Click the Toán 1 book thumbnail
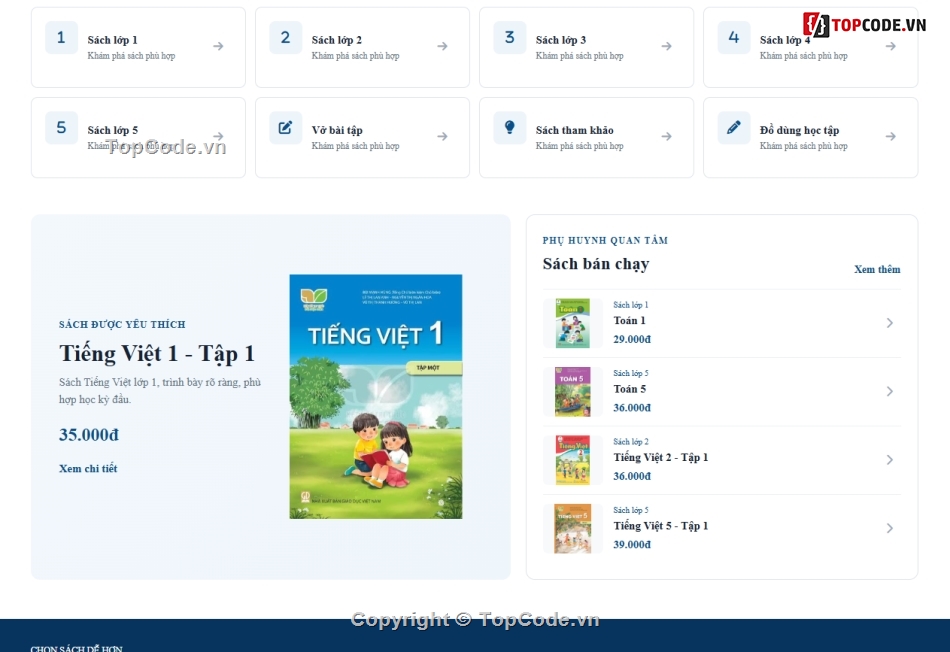950x652 pixels. tap(573, 323)
